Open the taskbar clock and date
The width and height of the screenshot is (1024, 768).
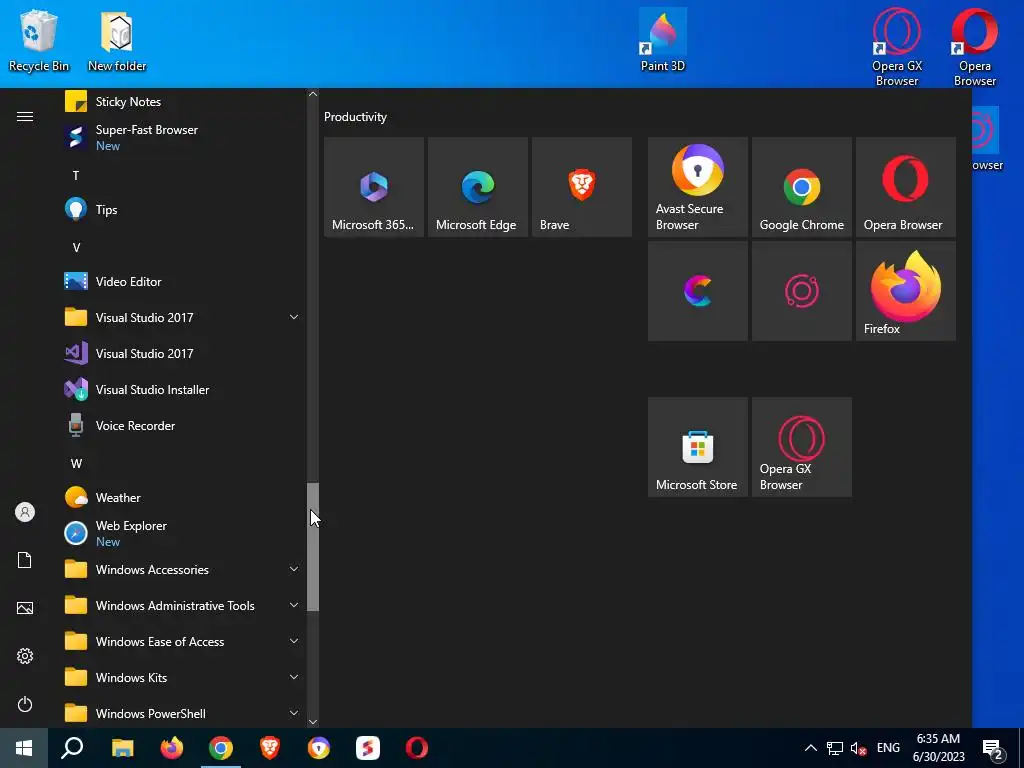(938, 748)
